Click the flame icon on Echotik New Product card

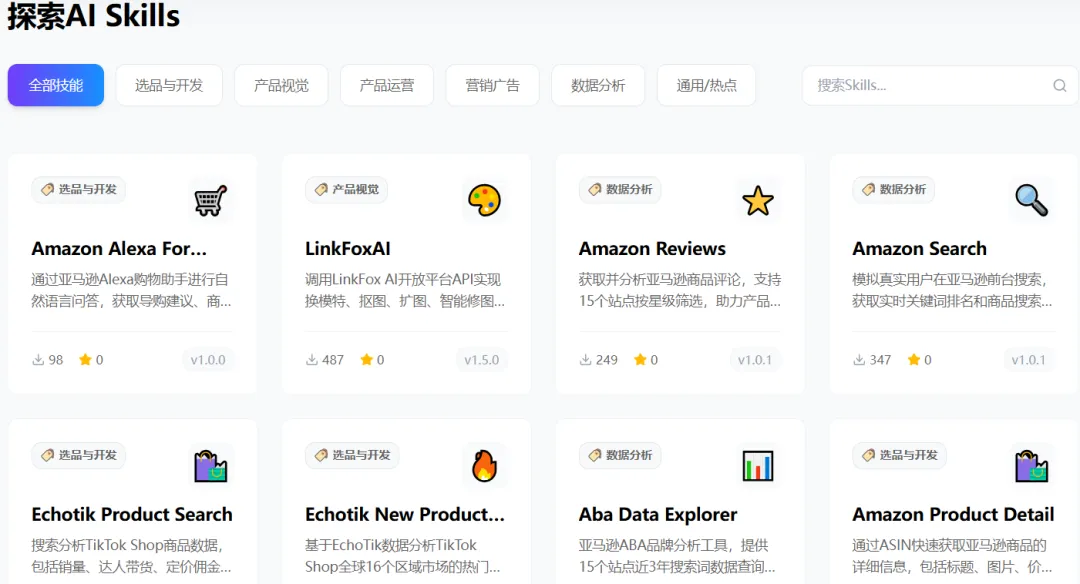point(484,466)
